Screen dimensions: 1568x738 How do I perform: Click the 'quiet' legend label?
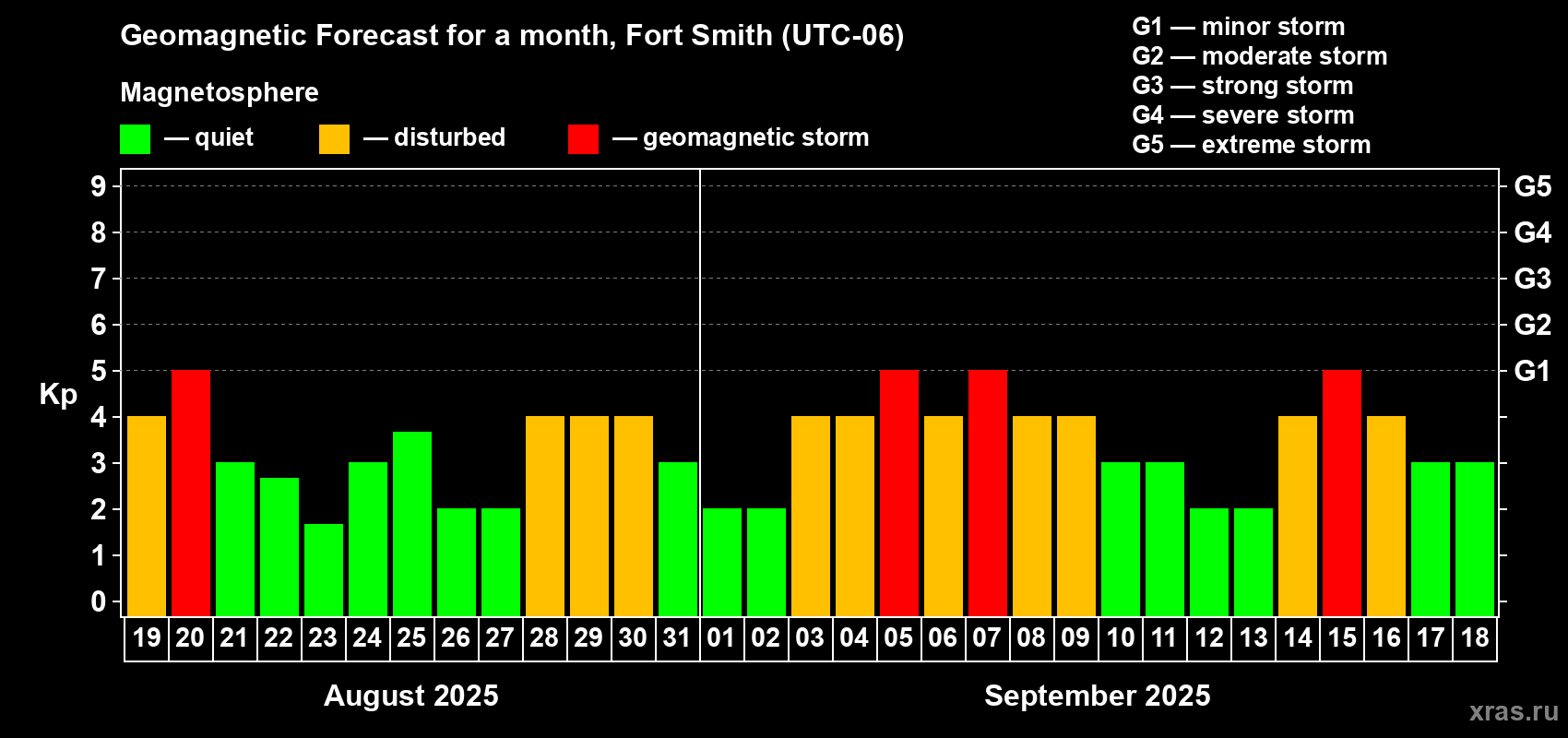(x=224, y=137)
